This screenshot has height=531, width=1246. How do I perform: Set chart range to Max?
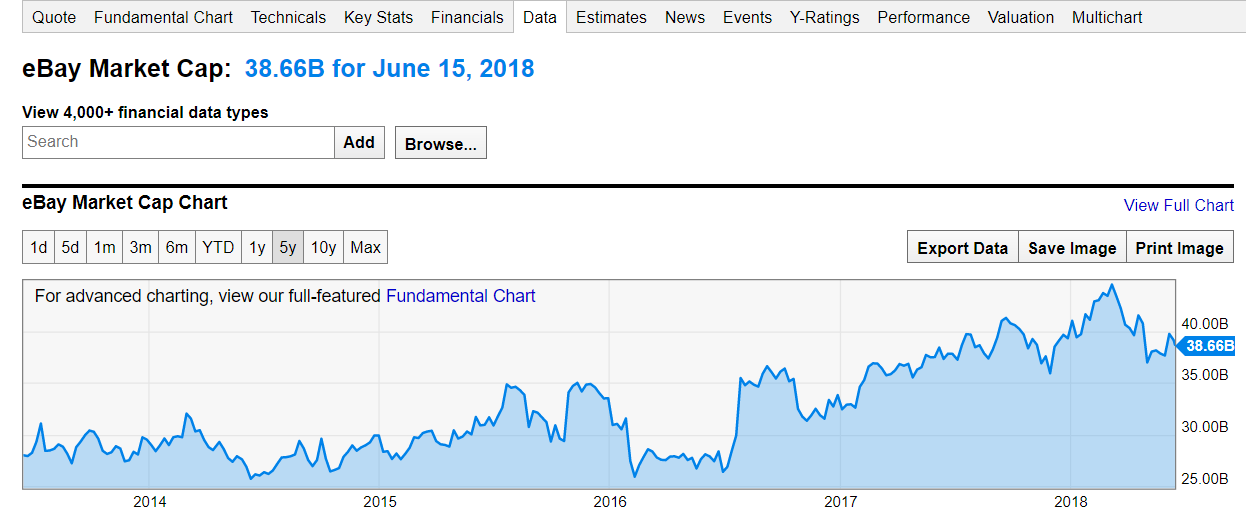(x=365, y=247)
